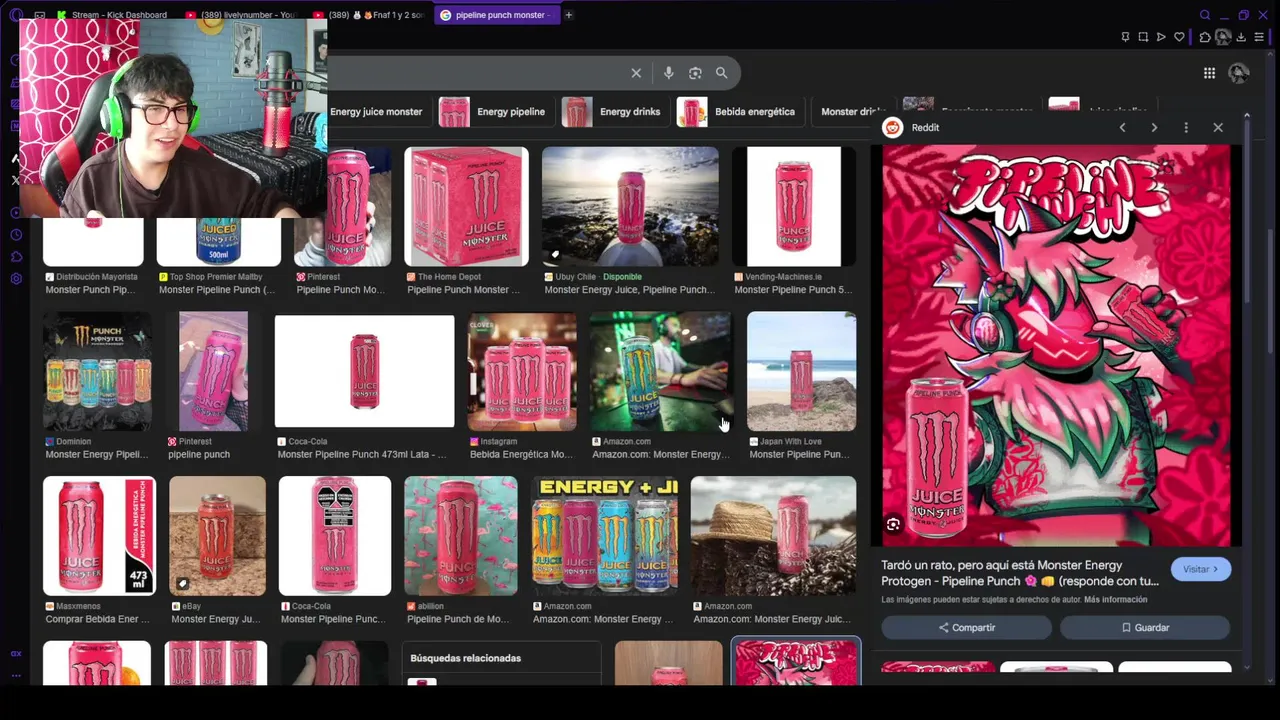Viewport: 1280px width, 720px height.
Task: Click Guardar to save image
Action: tap(1145, 628)
